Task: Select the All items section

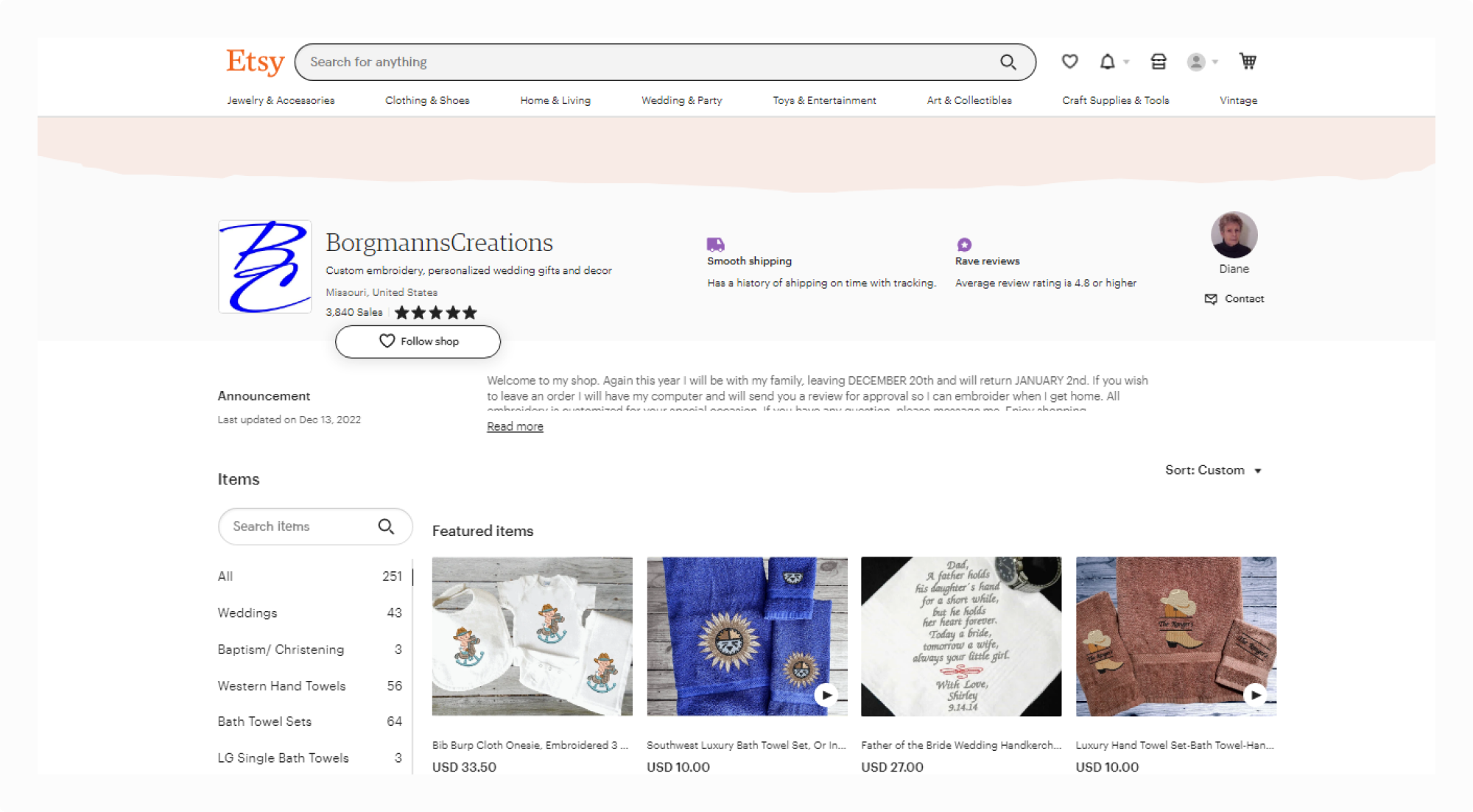Action: click(310, 576)
